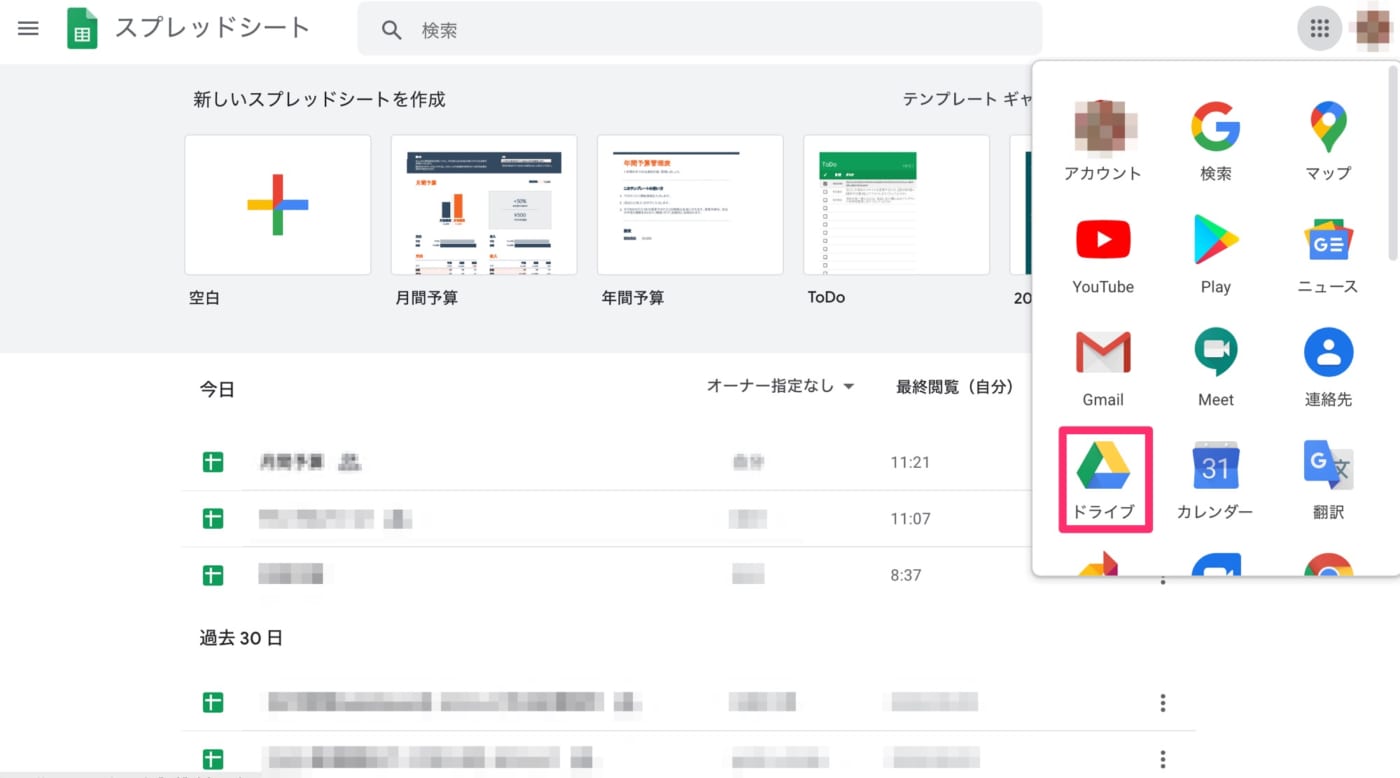Image resolution: width=1400 pixels, height=778 pixels.
Task: Open second file under 過去 30 日
Action: pyautogui.click(x=688, y=757)
